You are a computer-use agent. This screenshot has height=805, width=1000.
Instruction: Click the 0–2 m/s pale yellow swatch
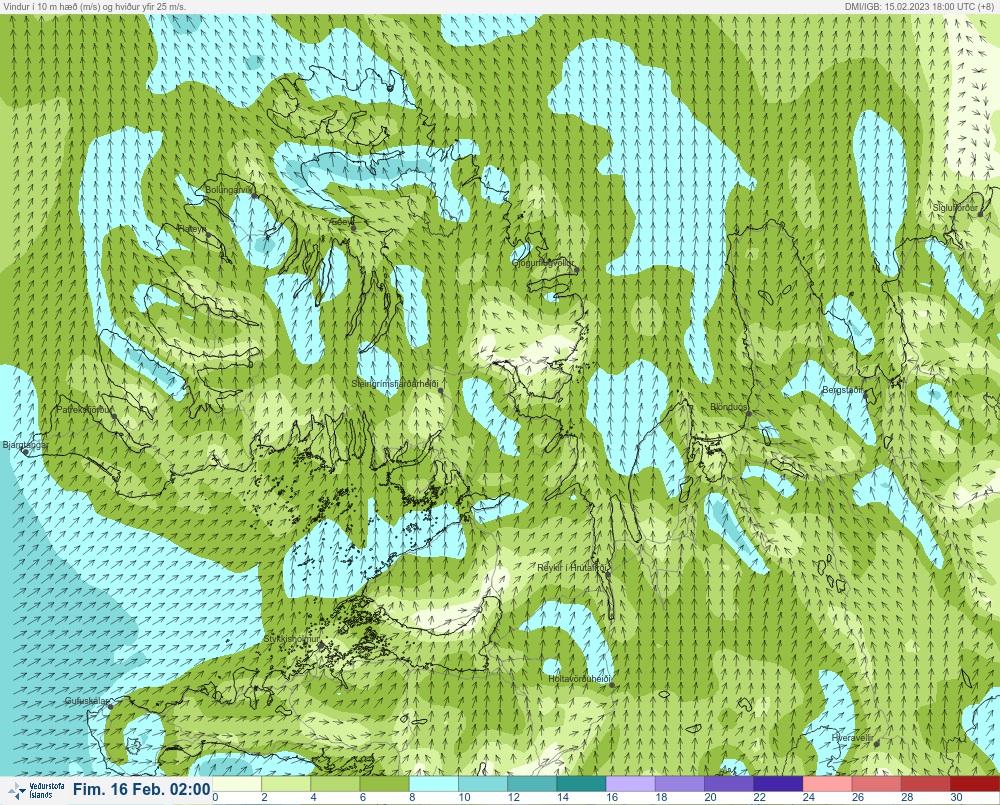coord(237,783)
